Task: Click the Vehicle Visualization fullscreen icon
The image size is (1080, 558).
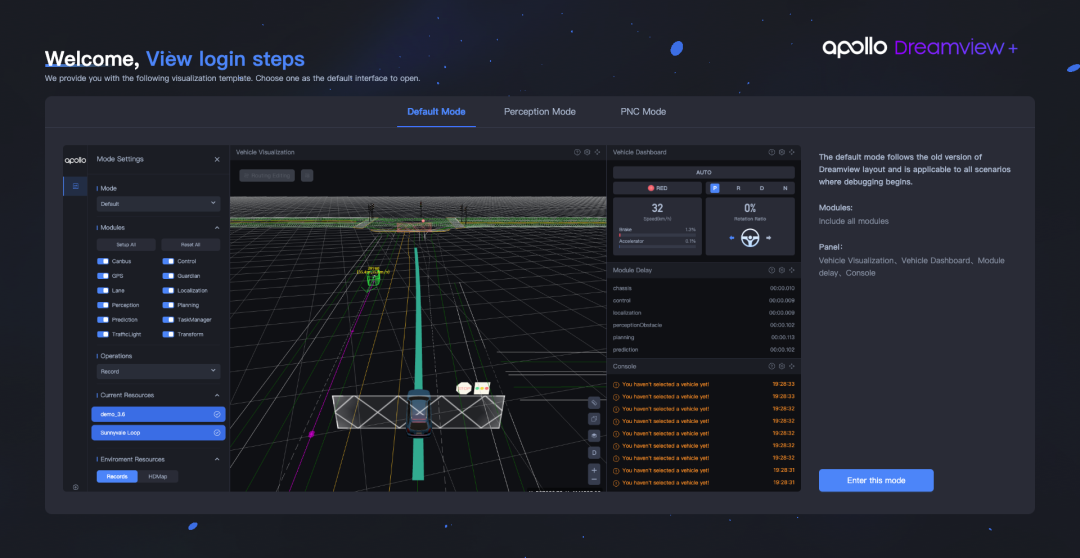Action: (x=597, y=152)
